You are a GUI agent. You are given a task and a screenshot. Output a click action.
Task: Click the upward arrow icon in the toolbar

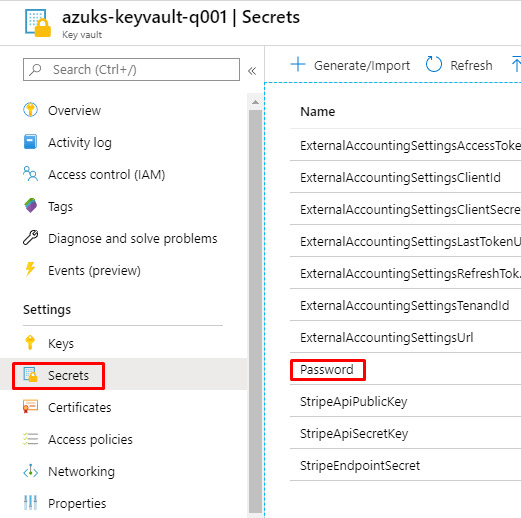click(x=516, y=64)
